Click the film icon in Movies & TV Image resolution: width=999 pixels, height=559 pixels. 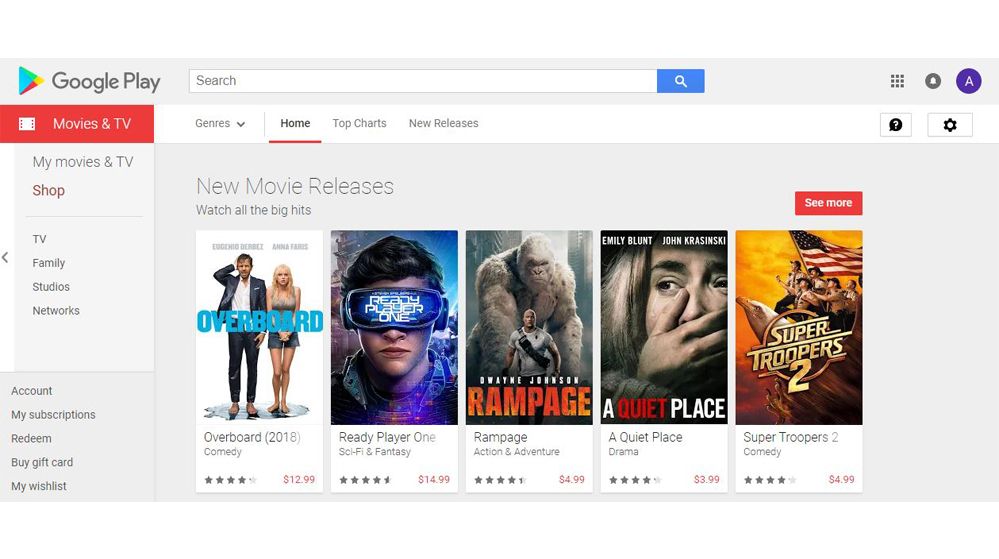[27, 124]
